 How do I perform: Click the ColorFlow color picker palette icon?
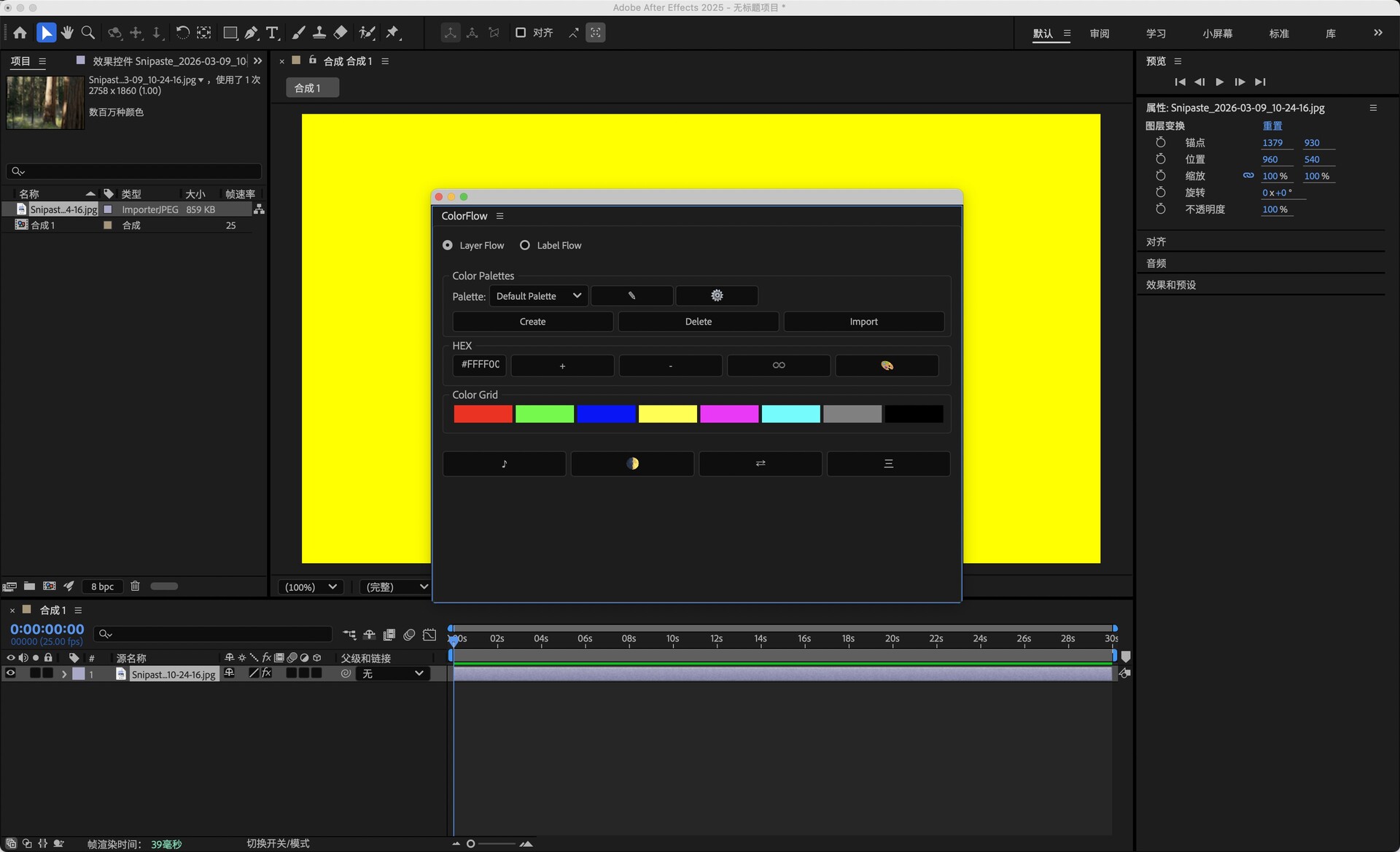tap(887, 365)
